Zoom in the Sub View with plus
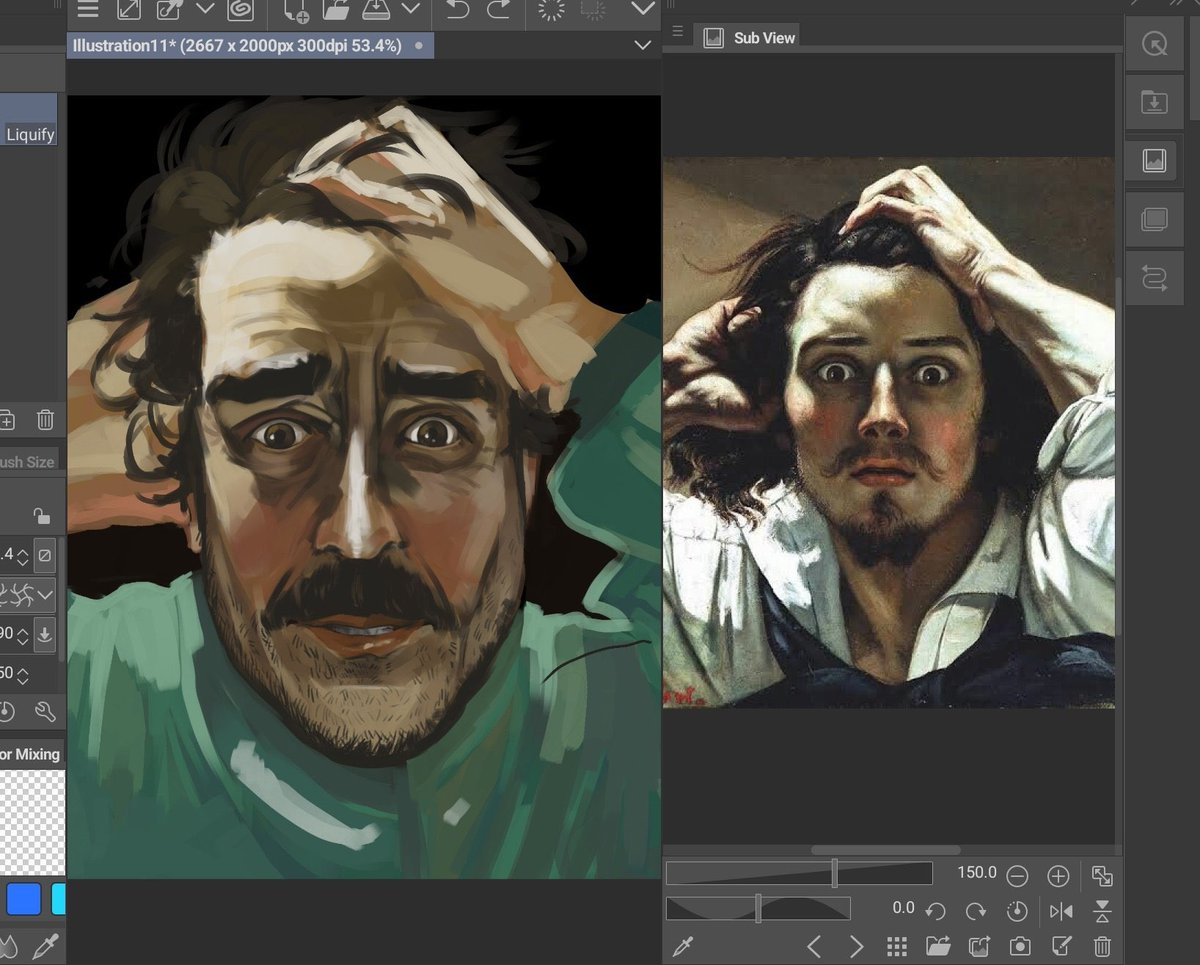The height and width of the screenshot is (965, 1200). (x=1058, y=876)
